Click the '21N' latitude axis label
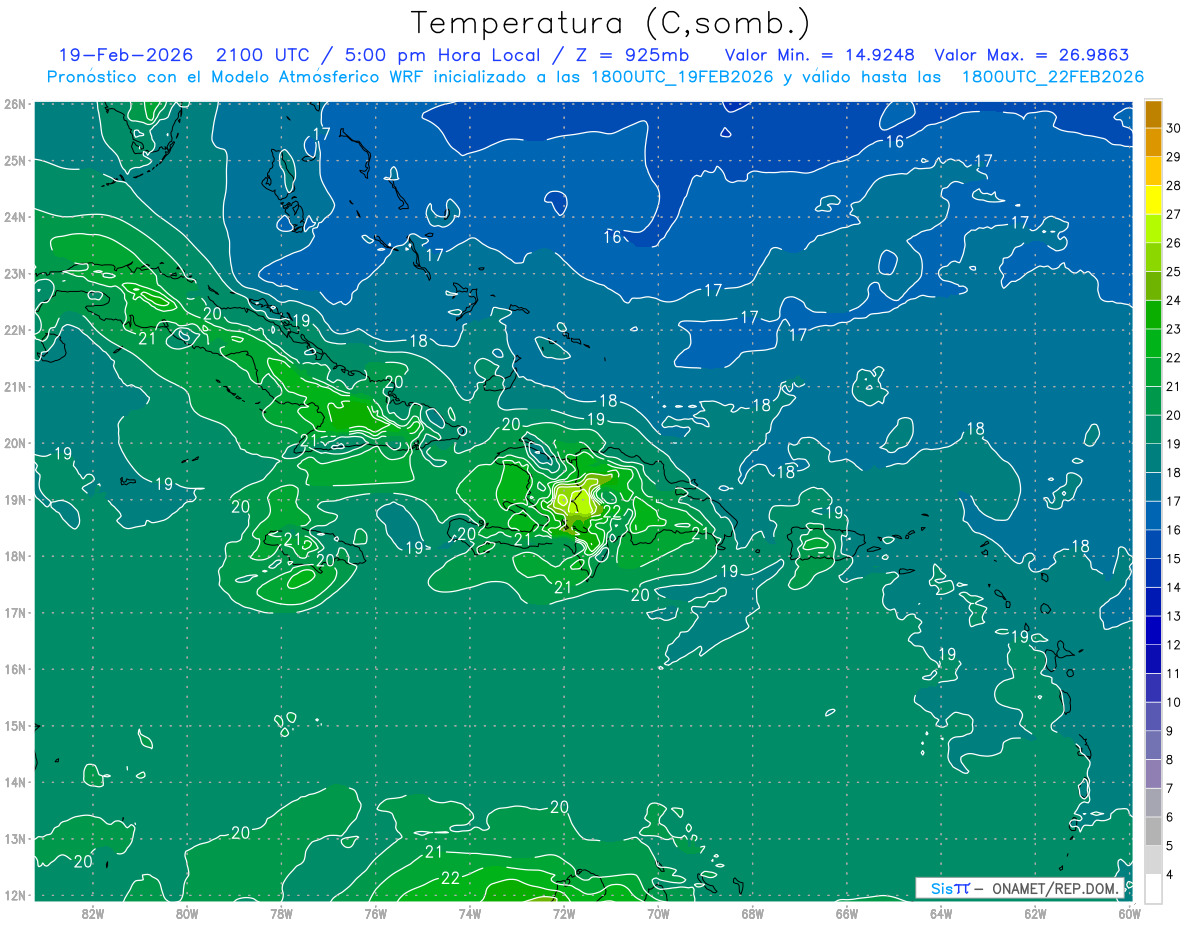 click(x=14, y=386)
